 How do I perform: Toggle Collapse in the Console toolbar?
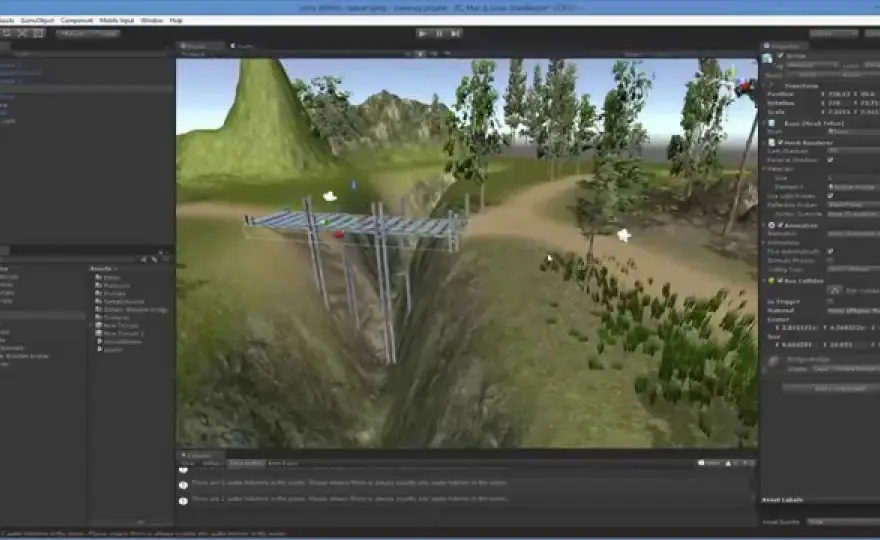[x=212, y=464]
